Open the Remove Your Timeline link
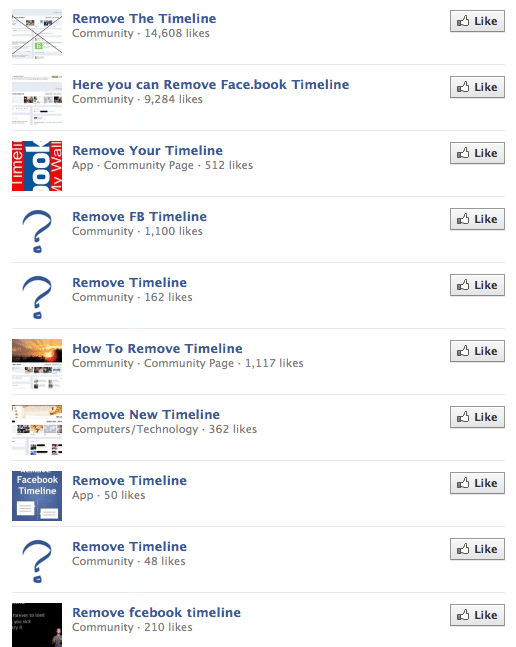The width and height of the screenshot is (516, 647). click(x=147, y=151)
